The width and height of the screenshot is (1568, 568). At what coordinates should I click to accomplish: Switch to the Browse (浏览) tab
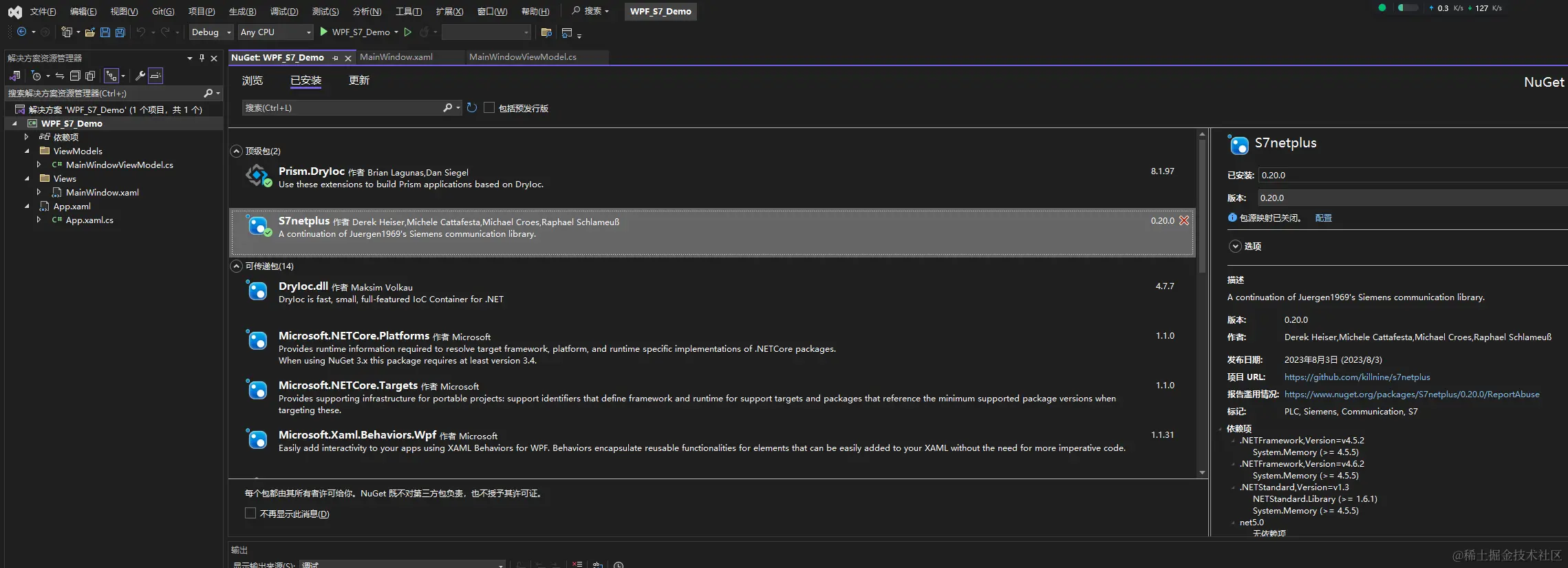tap(253, 81)
